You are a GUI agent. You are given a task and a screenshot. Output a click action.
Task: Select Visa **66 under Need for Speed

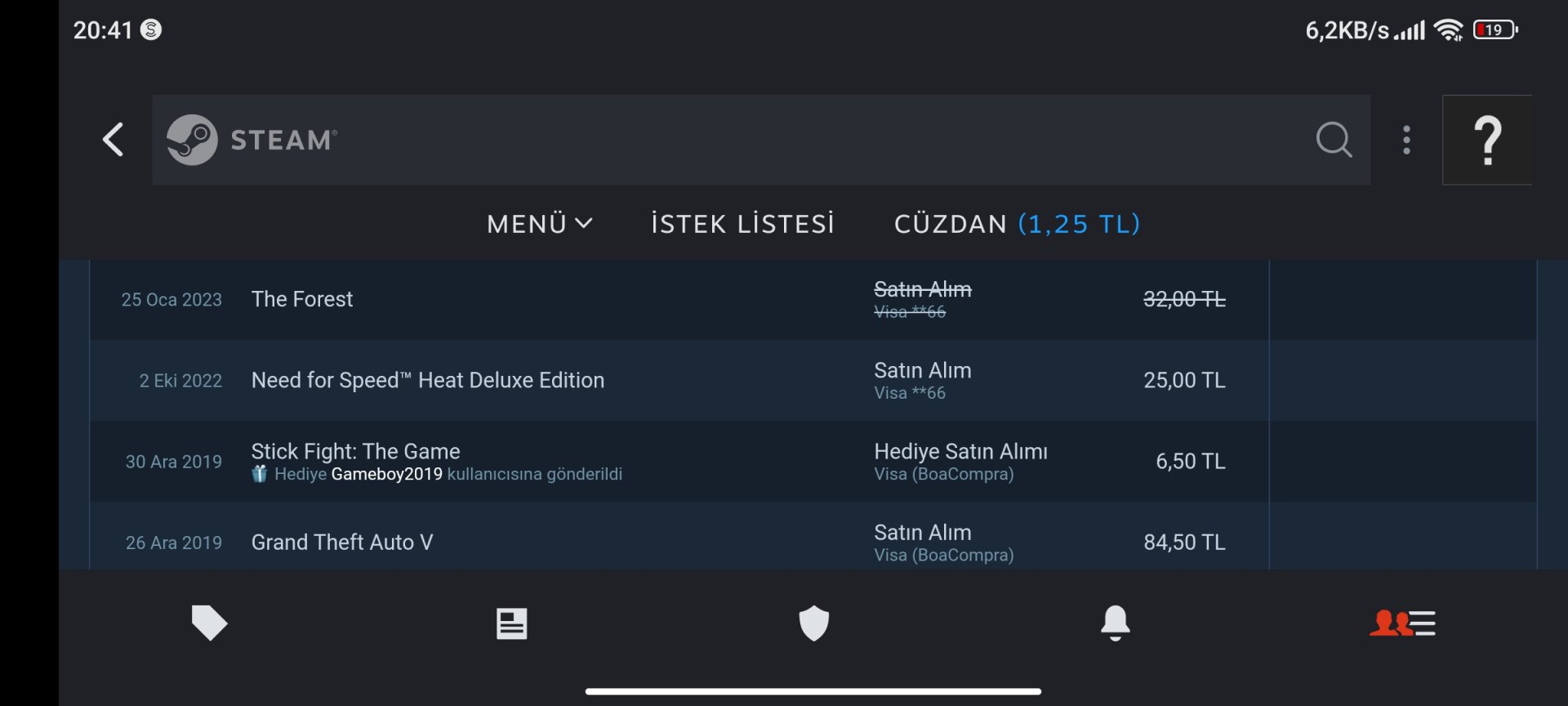(910, 393)
